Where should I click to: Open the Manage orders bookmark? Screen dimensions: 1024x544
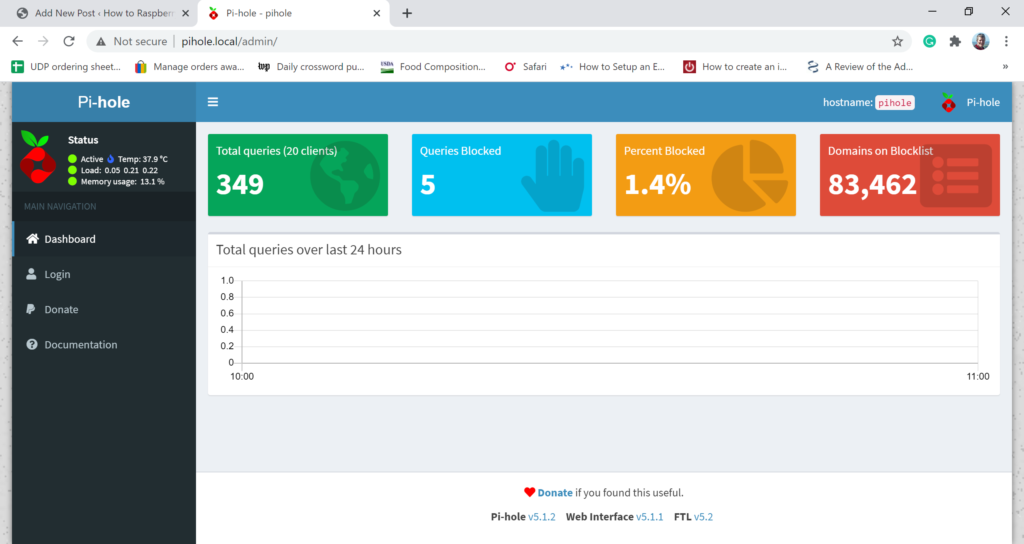(x=189, y=67)
